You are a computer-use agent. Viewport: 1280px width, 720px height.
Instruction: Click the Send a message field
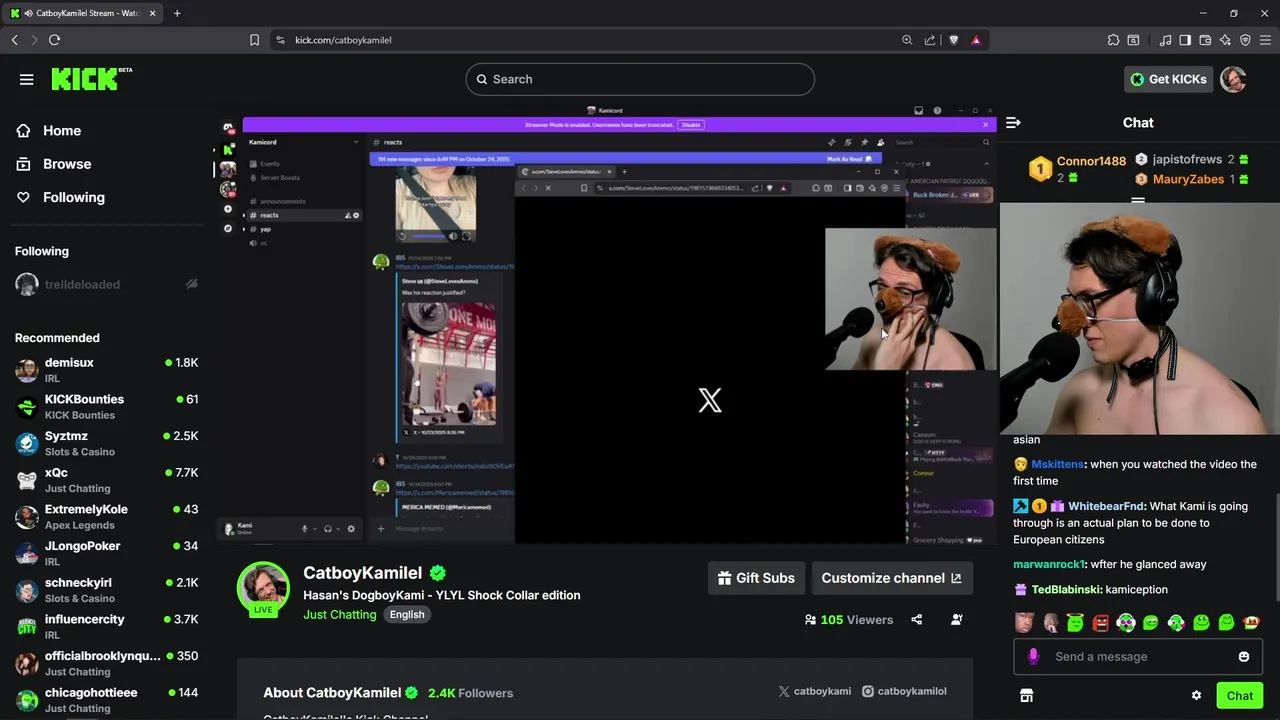tap(1138, 657)
